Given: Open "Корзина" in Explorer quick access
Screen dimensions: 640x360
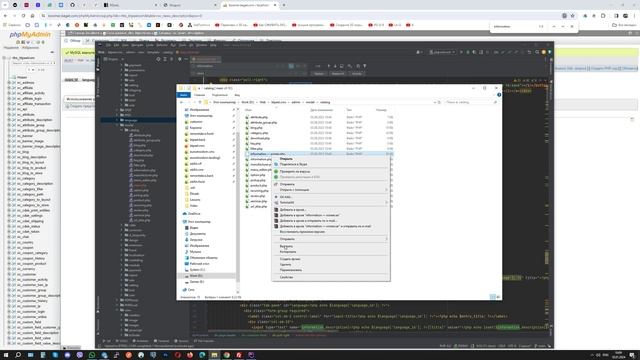Looking at the screenshot, I should [196, 128].
